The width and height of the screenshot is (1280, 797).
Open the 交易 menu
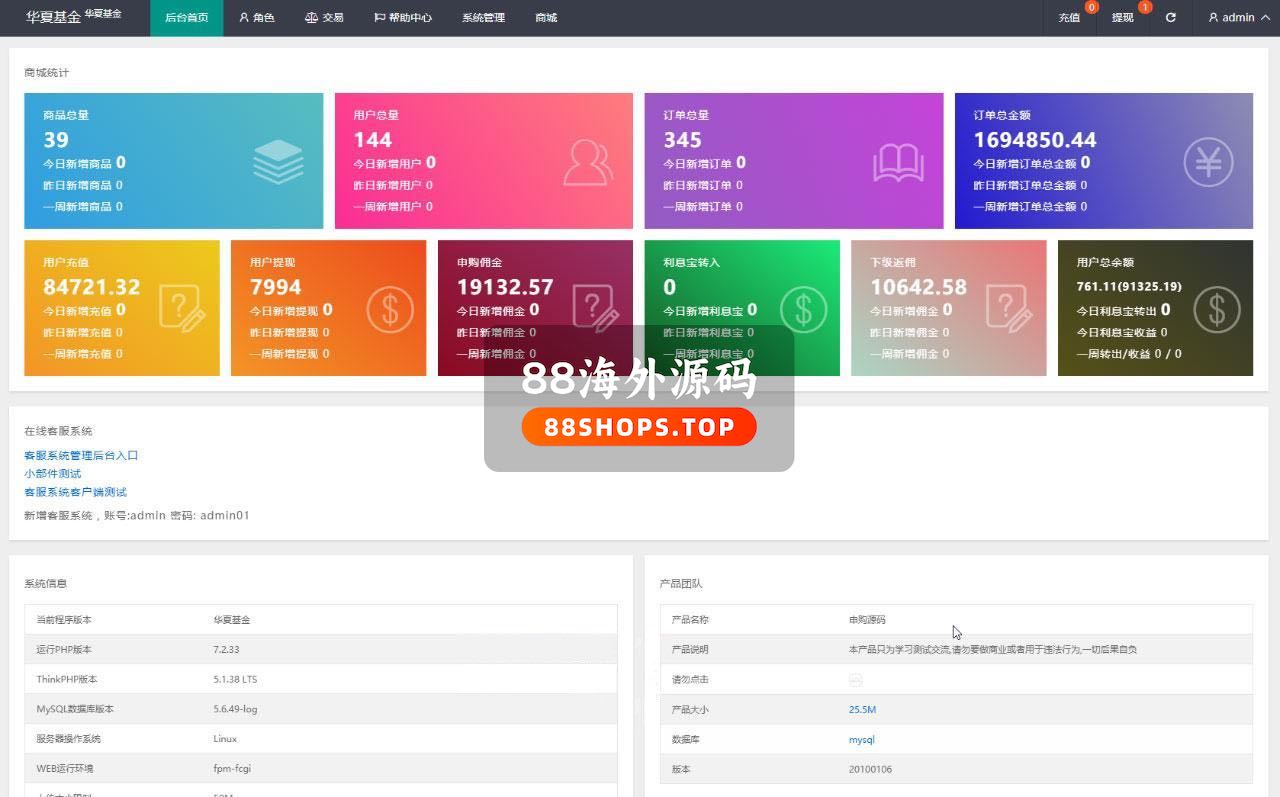pyautogui.click(x=324, y=17)
